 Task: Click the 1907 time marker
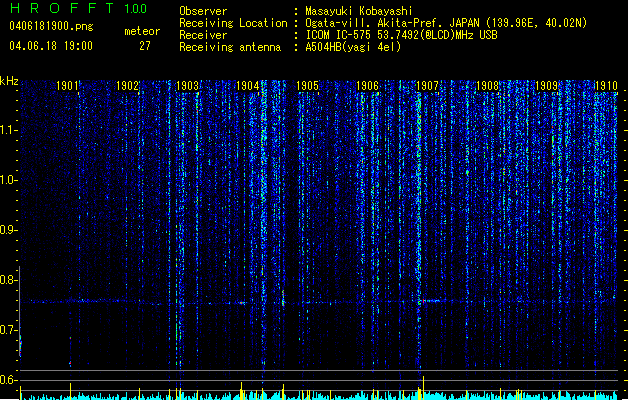click(x=427, y=86)
